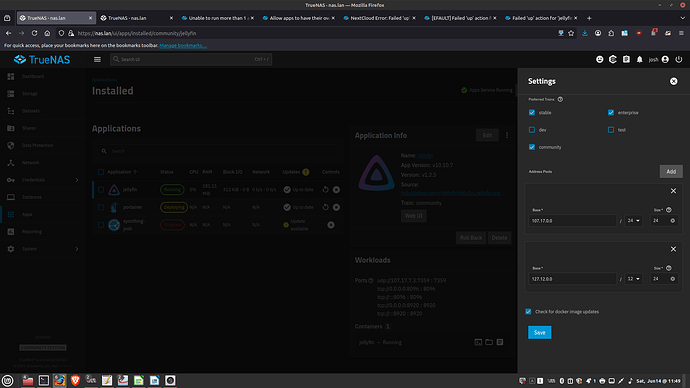This screenshot has width=690, height=388.
Task: Click the TrueNAS logo
Action: (x=42, y=59)
